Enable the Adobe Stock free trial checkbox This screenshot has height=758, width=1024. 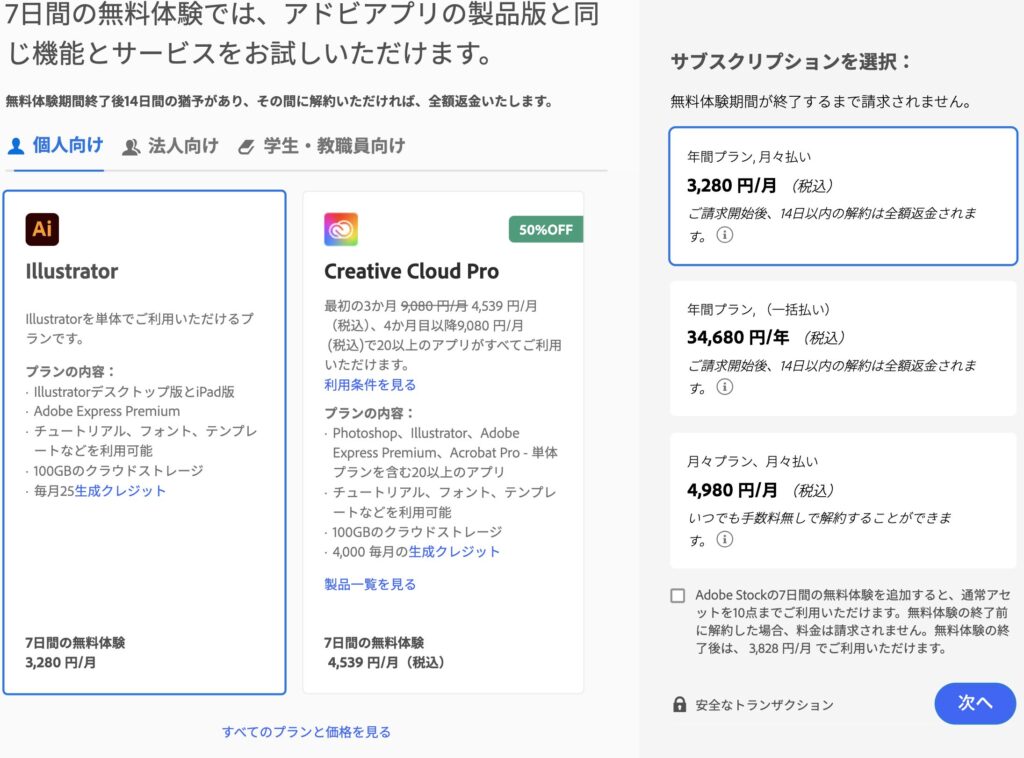(678, 596)
